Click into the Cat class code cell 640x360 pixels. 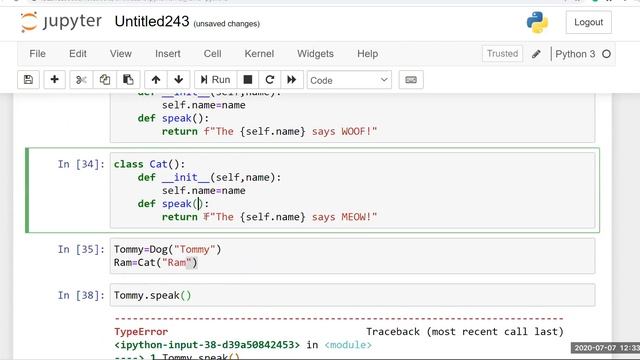click(x=352, y=190)
